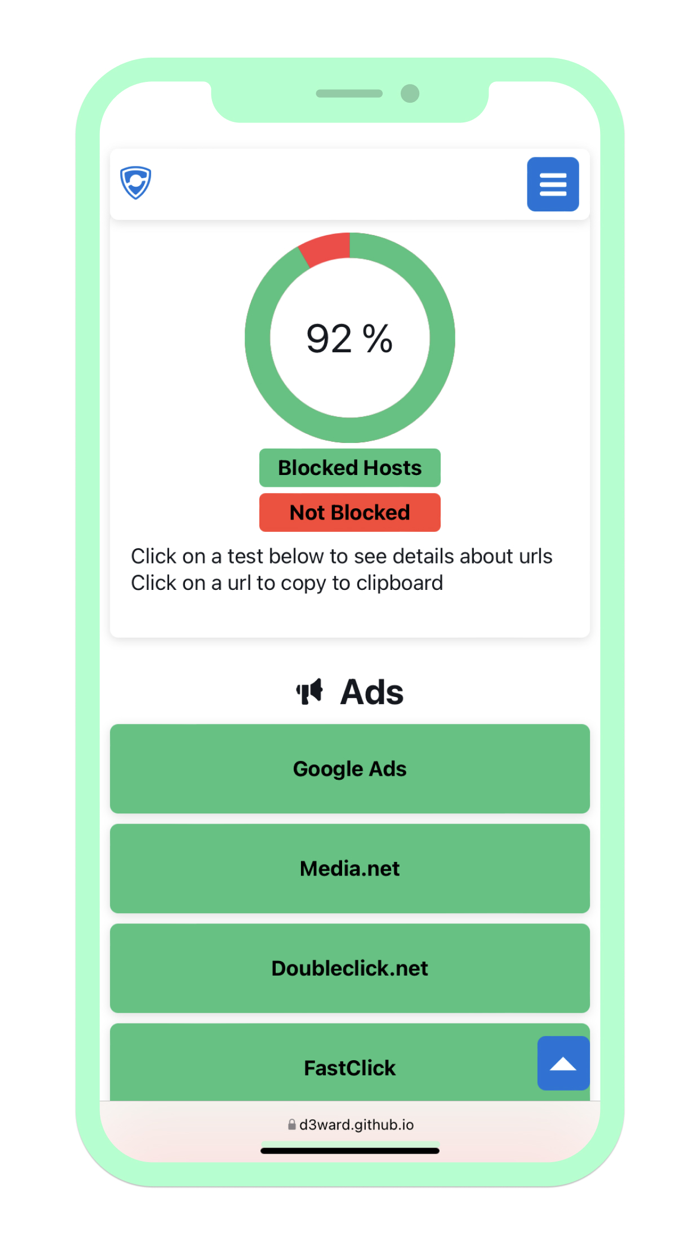The height and width of the screenshot is (1244, 700).
Task: Click the lock icon in the address bar
Action: pyautogui.click(x=290, y=1124)
